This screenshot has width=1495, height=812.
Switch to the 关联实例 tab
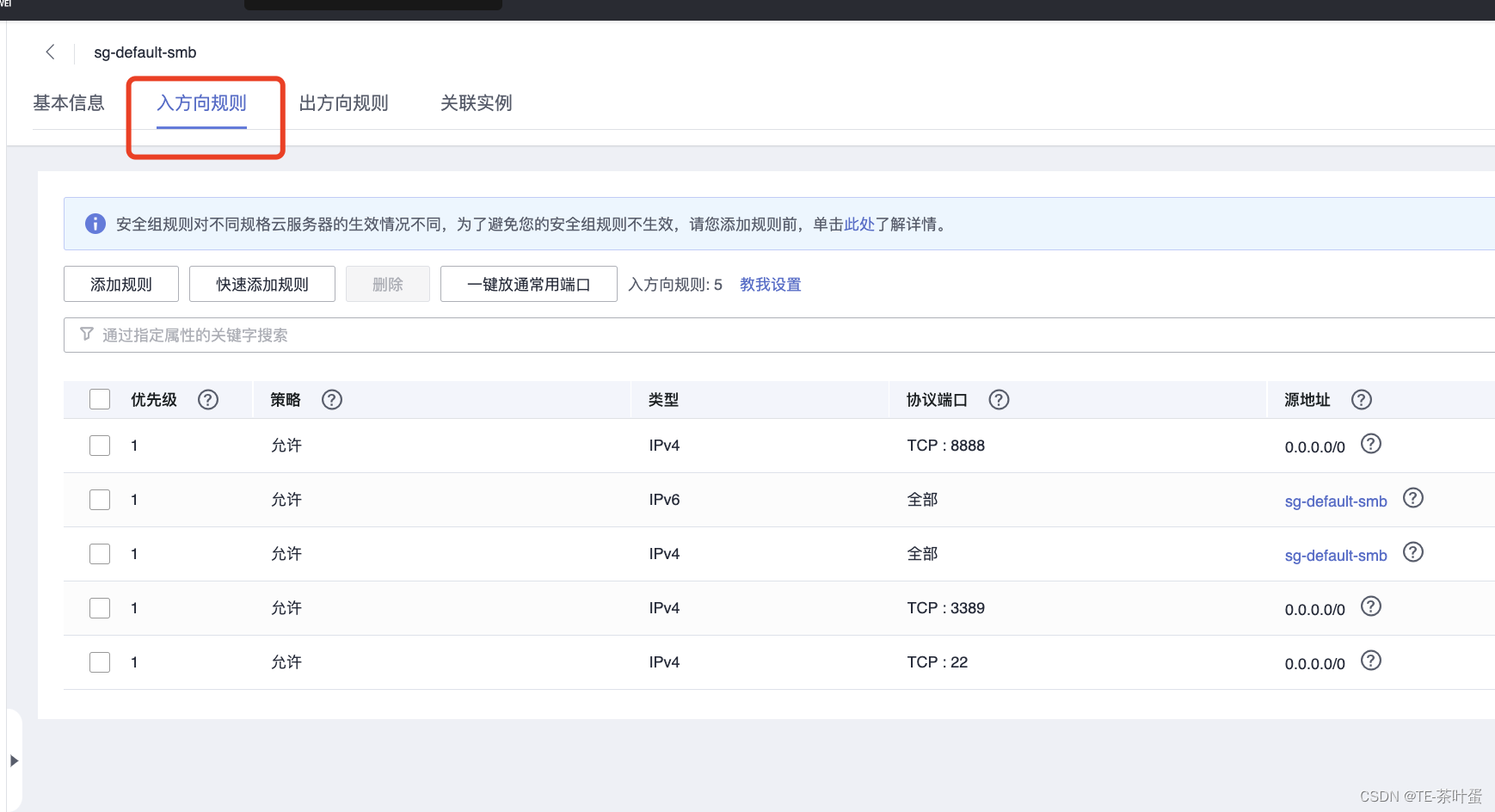tap(477, 103)
